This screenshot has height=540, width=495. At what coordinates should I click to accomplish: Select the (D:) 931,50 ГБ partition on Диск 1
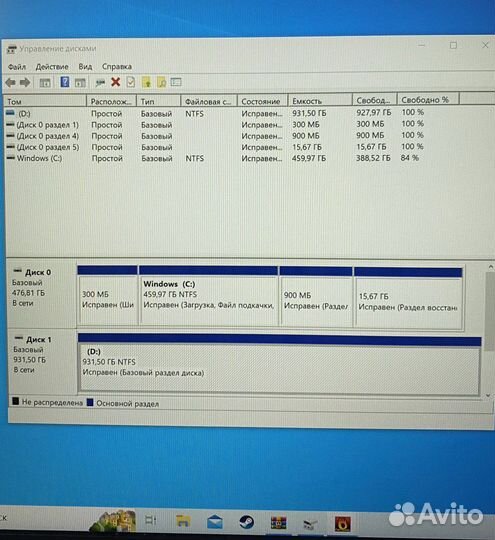click(279, 364)
